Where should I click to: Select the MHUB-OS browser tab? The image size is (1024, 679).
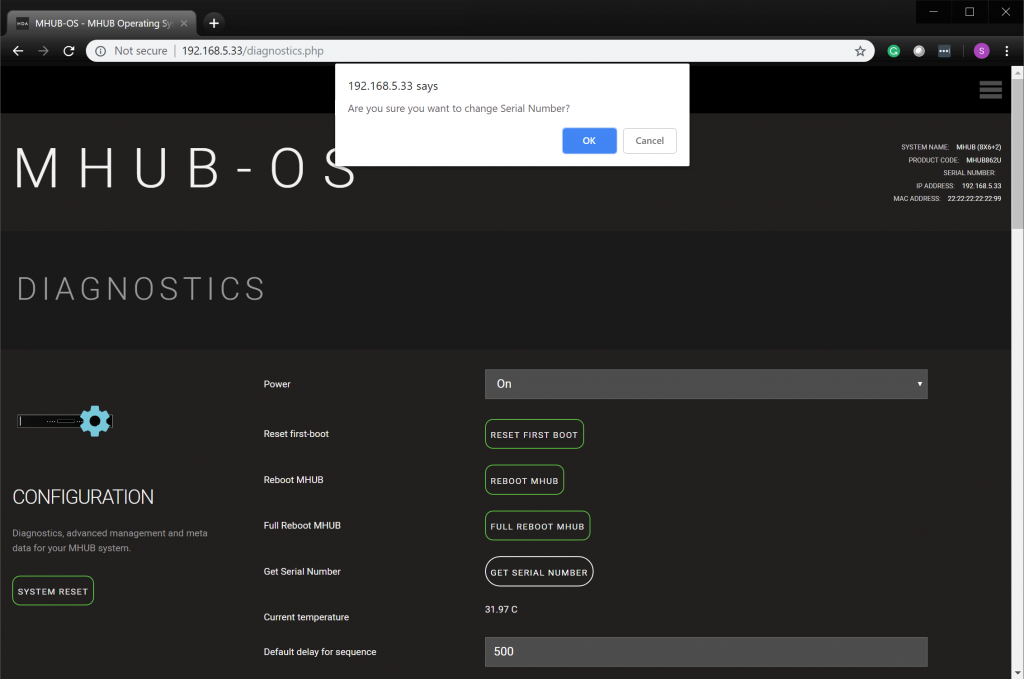click(x=101, y=24)
